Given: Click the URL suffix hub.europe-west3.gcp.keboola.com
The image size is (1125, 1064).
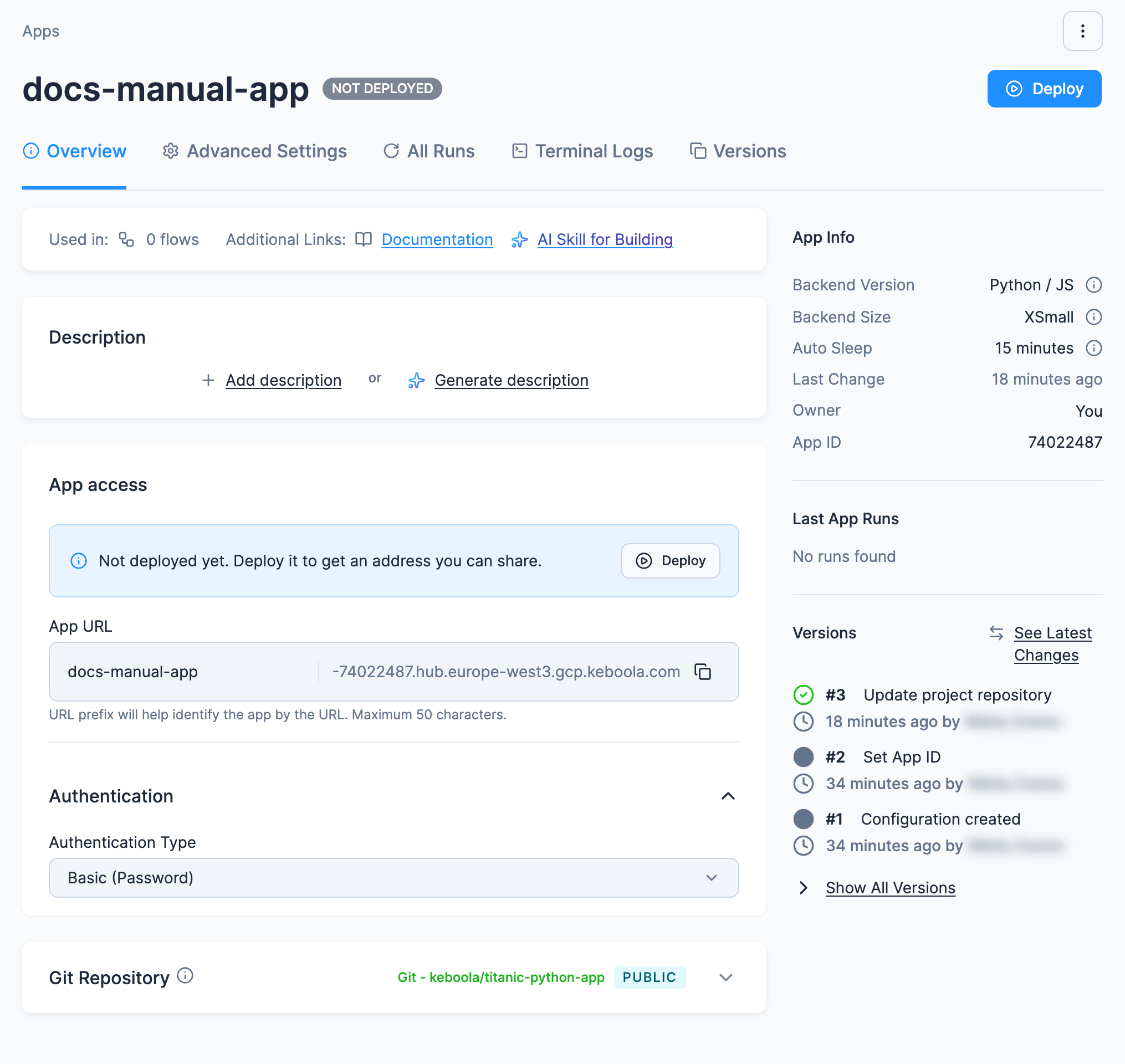Looking at the screenshot, I should coord(506,672).
